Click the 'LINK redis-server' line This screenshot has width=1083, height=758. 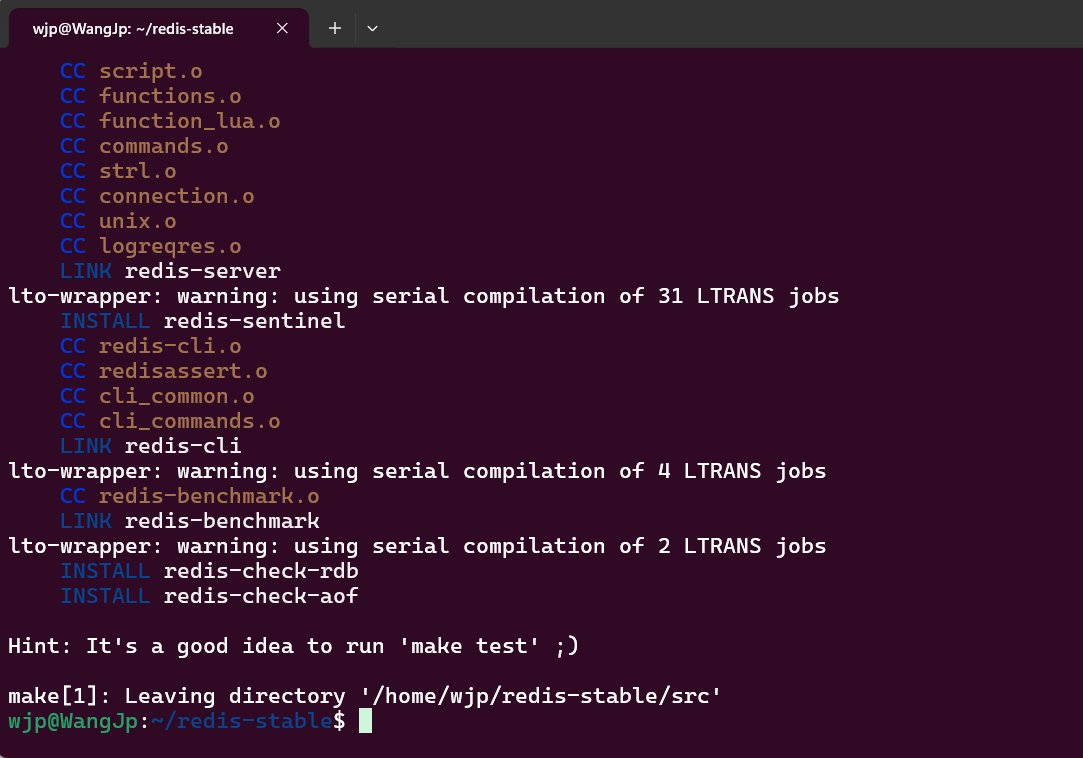[x=170, y=271]
